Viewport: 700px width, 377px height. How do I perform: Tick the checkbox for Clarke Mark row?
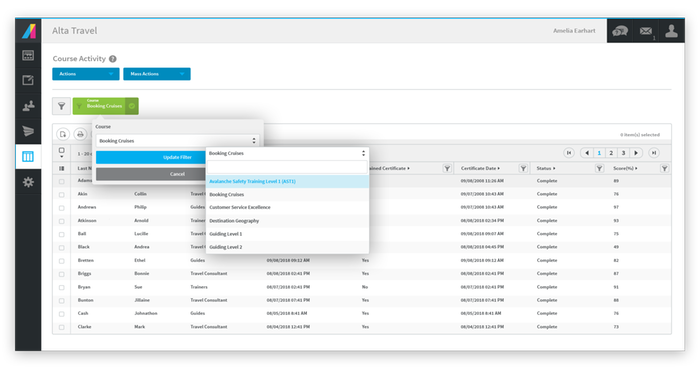(x=62, y=327)
